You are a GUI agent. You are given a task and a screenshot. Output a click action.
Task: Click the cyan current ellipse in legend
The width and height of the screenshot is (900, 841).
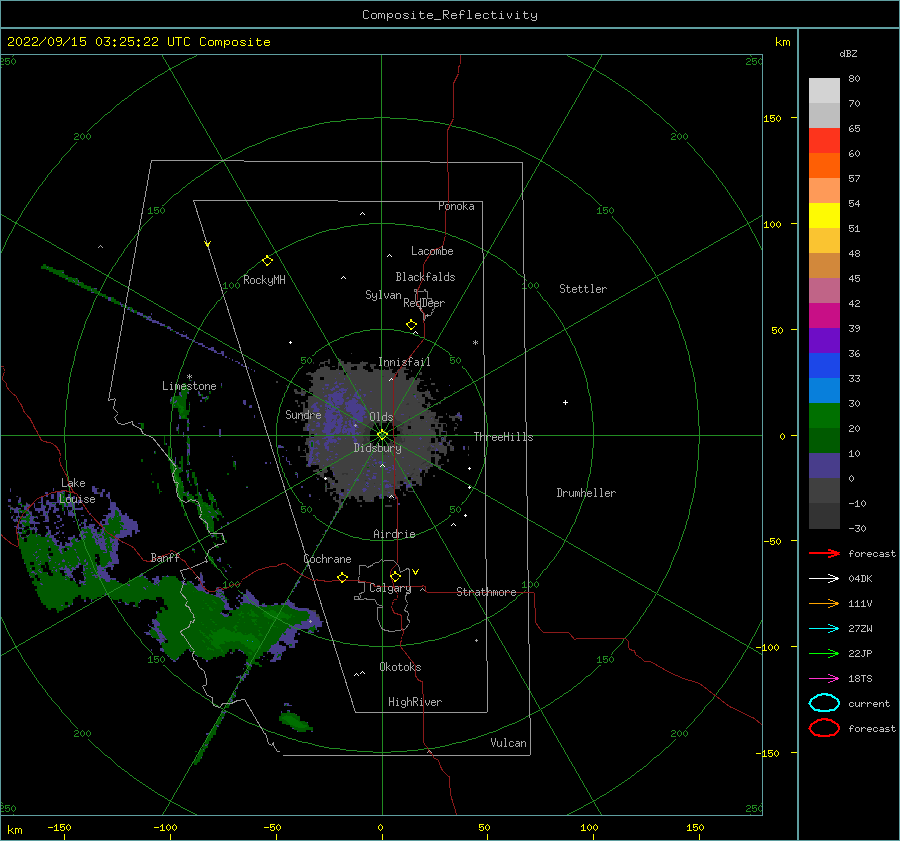(824, 703)
